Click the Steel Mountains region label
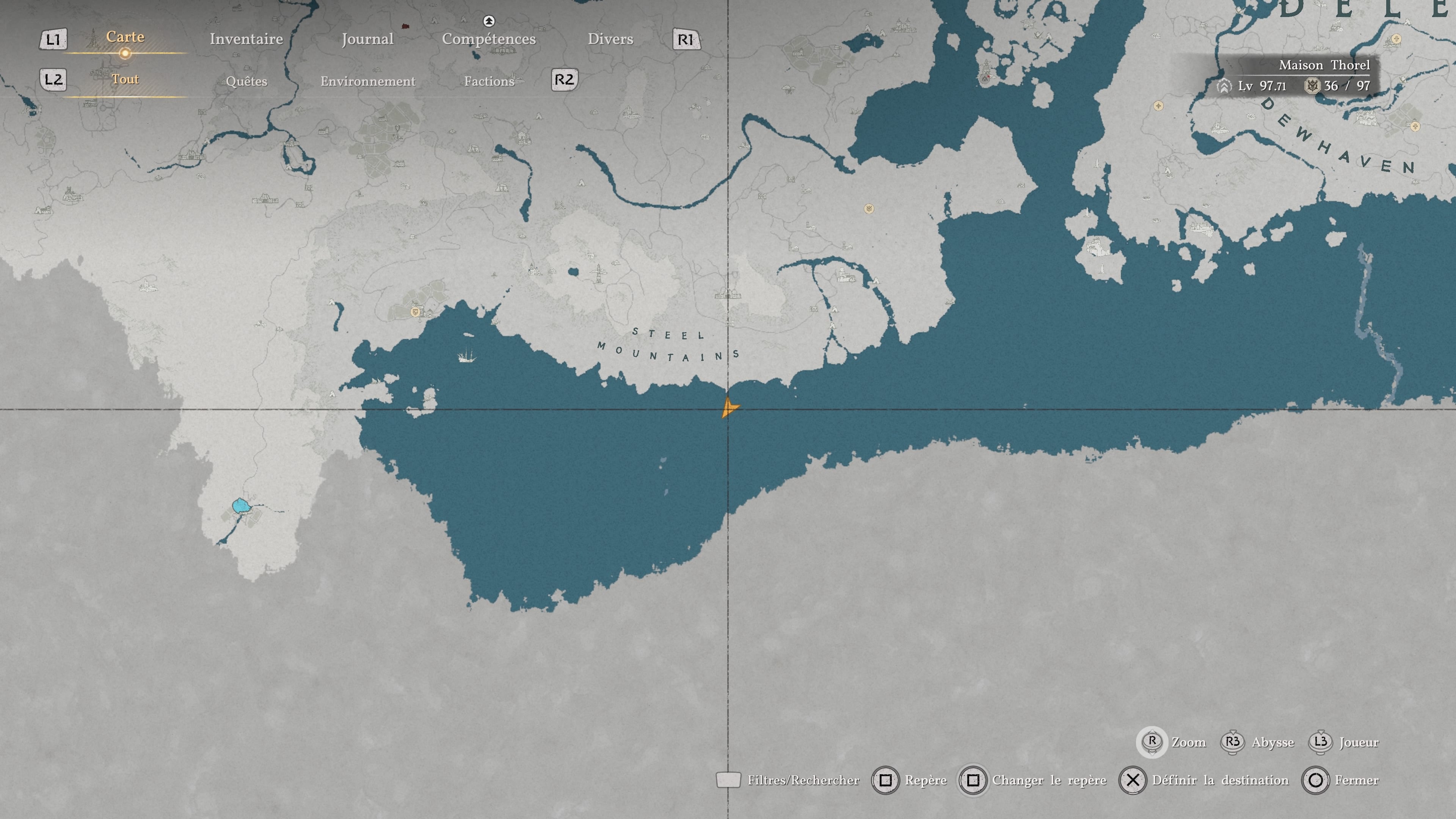This screenshot has height=819, width=1456. click(668, 344)
